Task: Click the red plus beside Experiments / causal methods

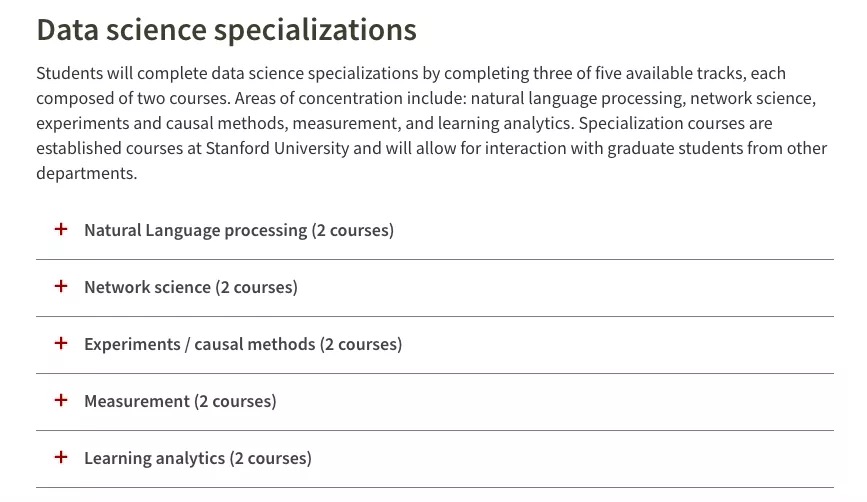Action: coord(61,343)
